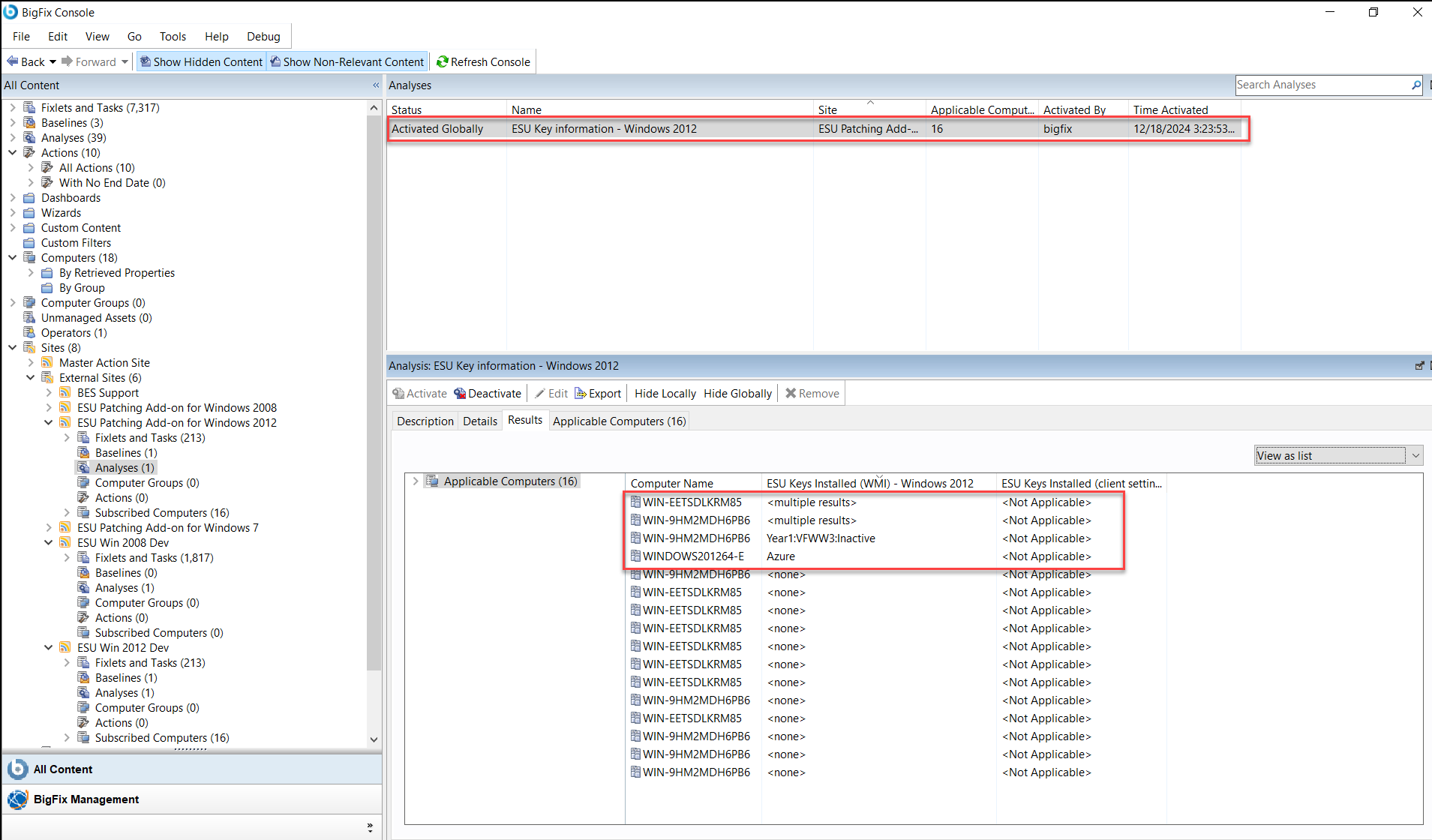Click the tree scrollbar down arrow

(x=374, y=739)
